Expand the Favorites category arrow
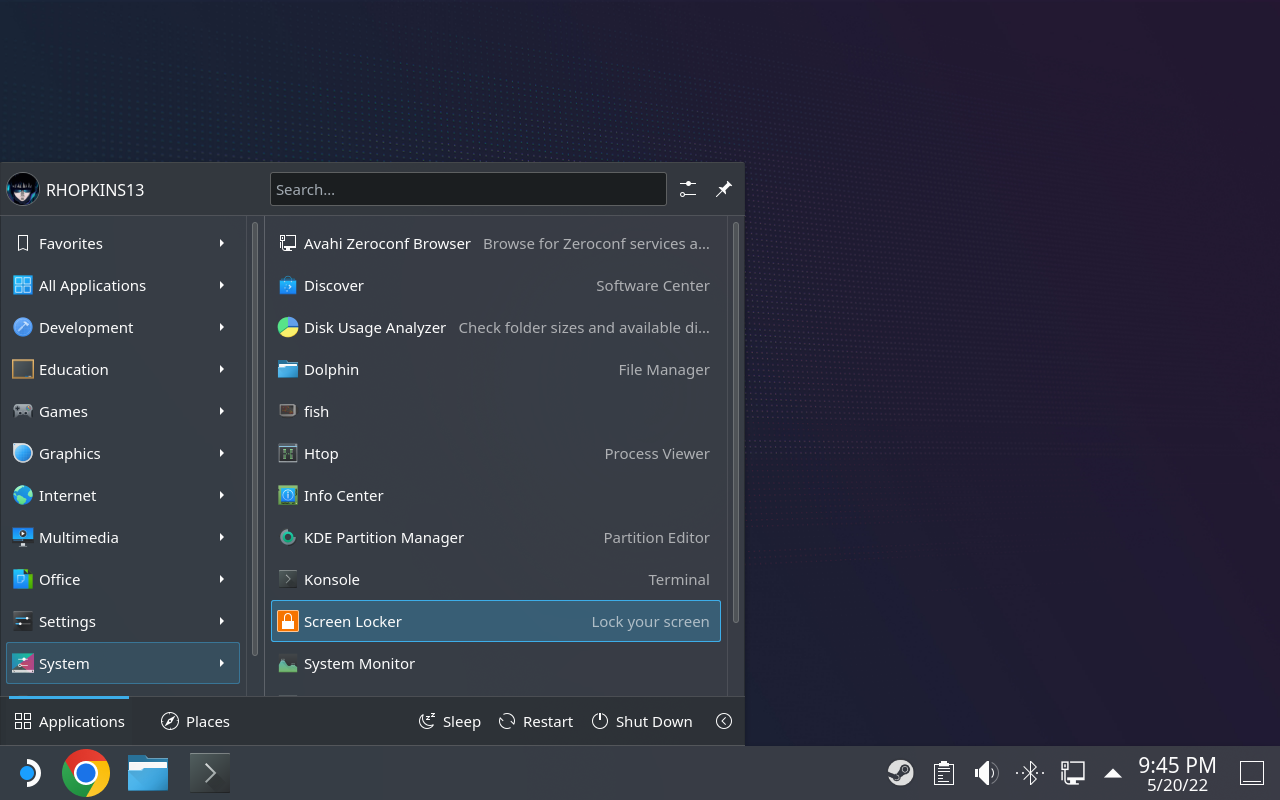 click(222, 243)
